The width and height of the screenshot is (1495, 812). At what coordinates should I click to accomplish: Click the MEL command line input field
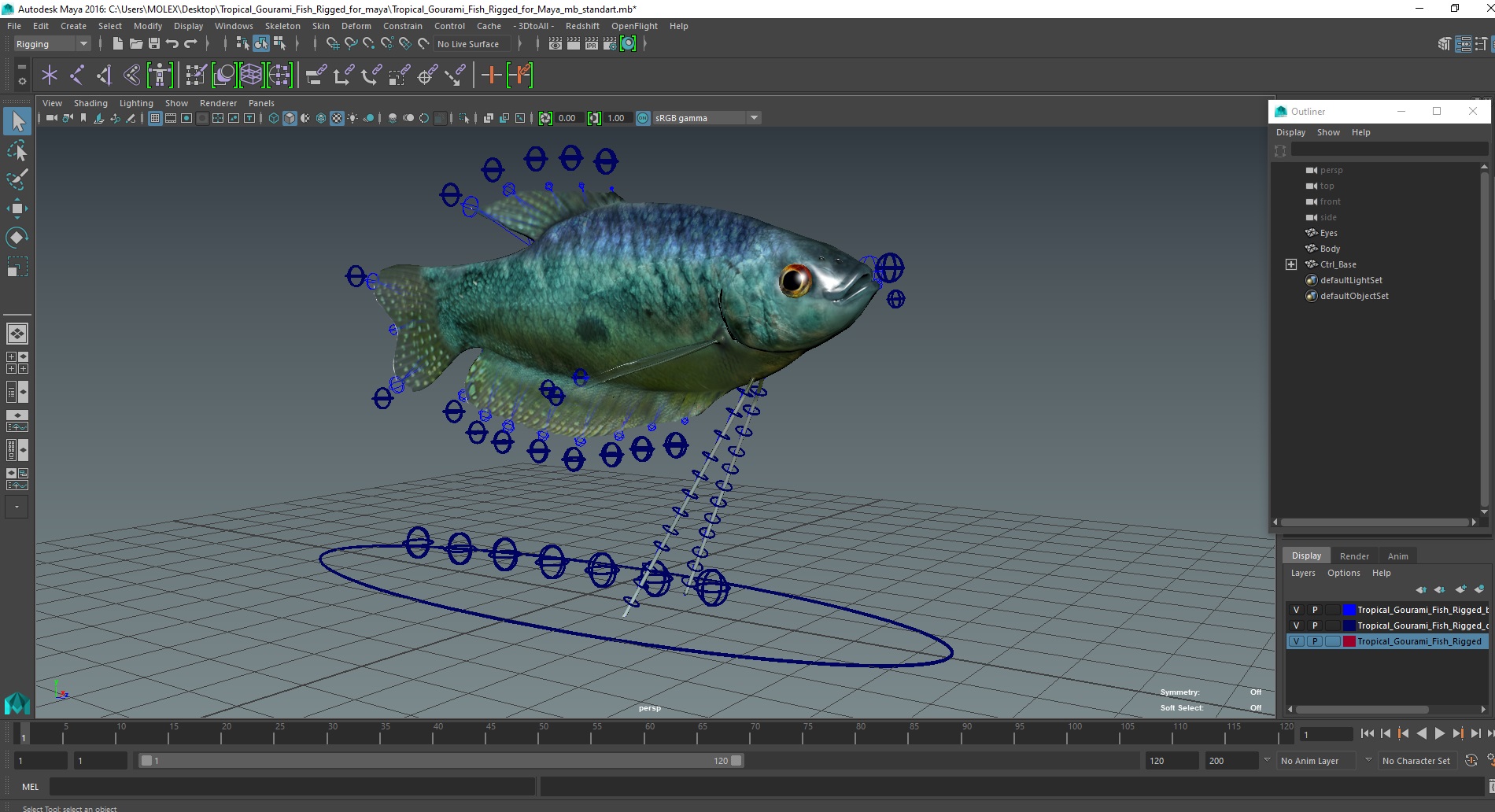(292, 787)
